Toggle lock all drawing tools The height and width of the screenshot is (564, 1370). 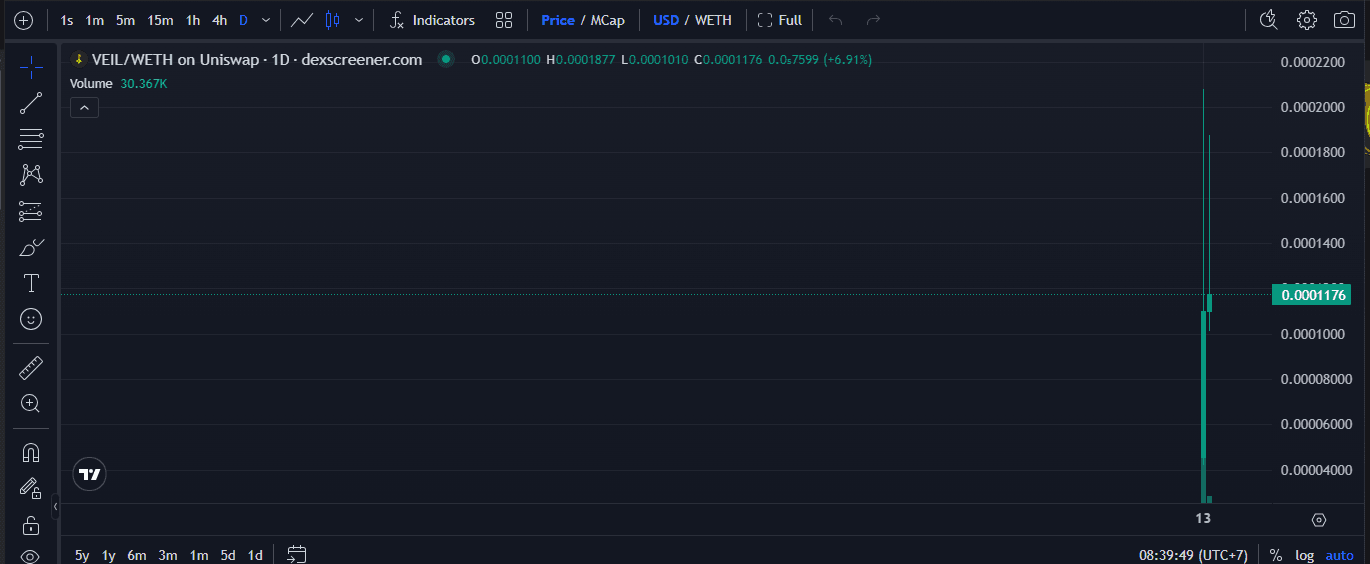pyautogui.click(x=31, y=524)
